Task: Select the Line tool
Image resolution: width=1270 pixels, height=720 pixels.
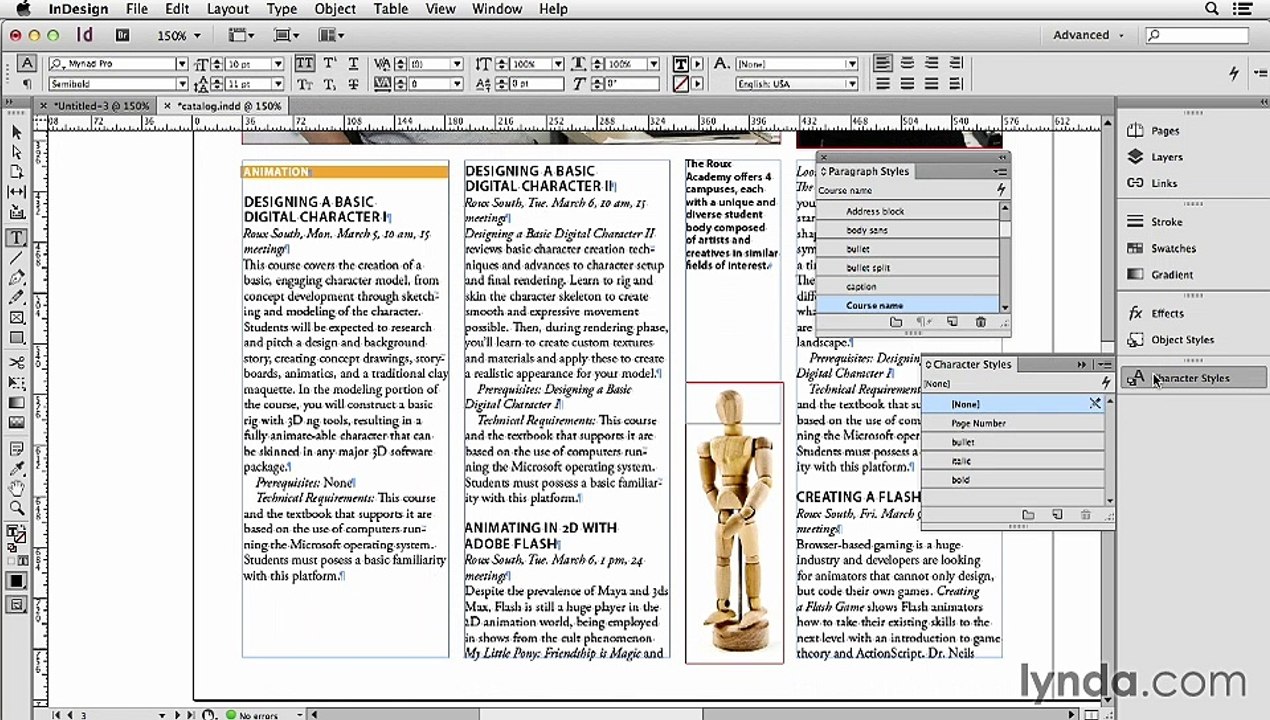Action: click(17, 258)
